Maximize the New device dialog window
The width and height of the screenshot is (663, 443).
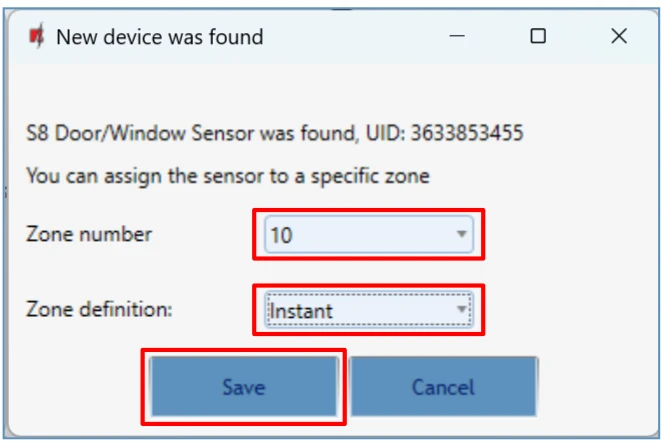point(538,37)
